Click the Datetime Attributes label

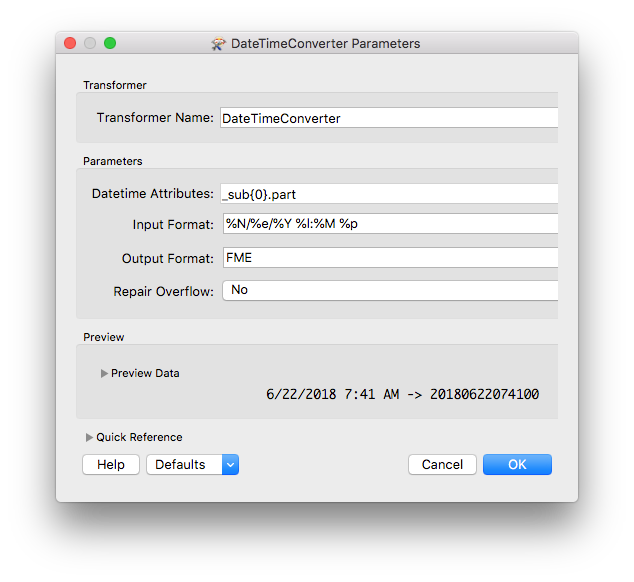(x=153, y=194)
